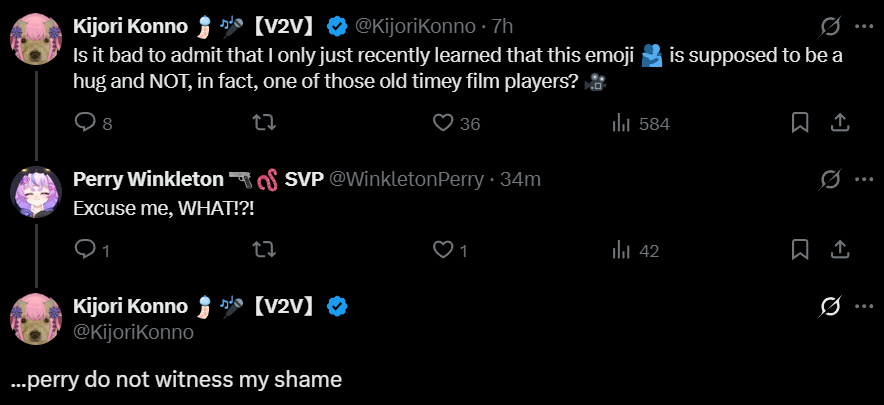Image resolution: width=884 pixels, height=405 pixels.
Task: Reply to Kijori Konno's hug emoji tweet
Action: 86,123
